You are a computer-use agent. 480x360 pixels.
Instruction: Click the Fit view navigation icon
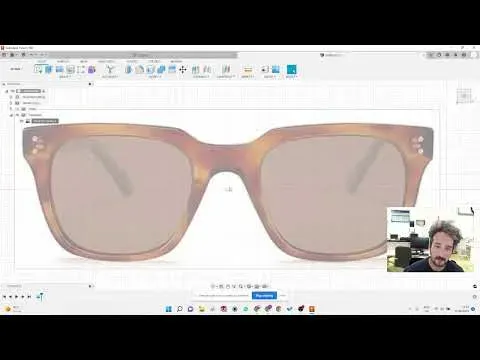coord(241,286)
